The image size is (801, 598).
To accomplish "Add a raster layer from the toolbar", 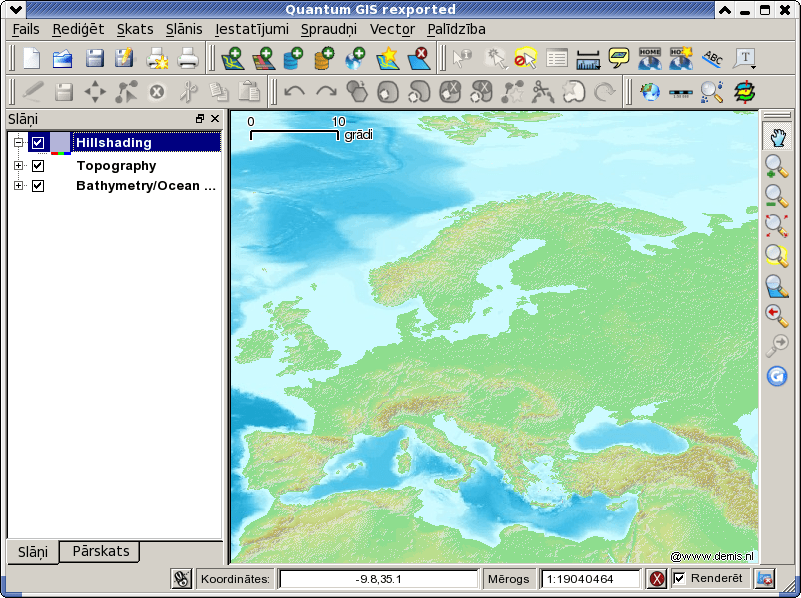I will (264, 58).
